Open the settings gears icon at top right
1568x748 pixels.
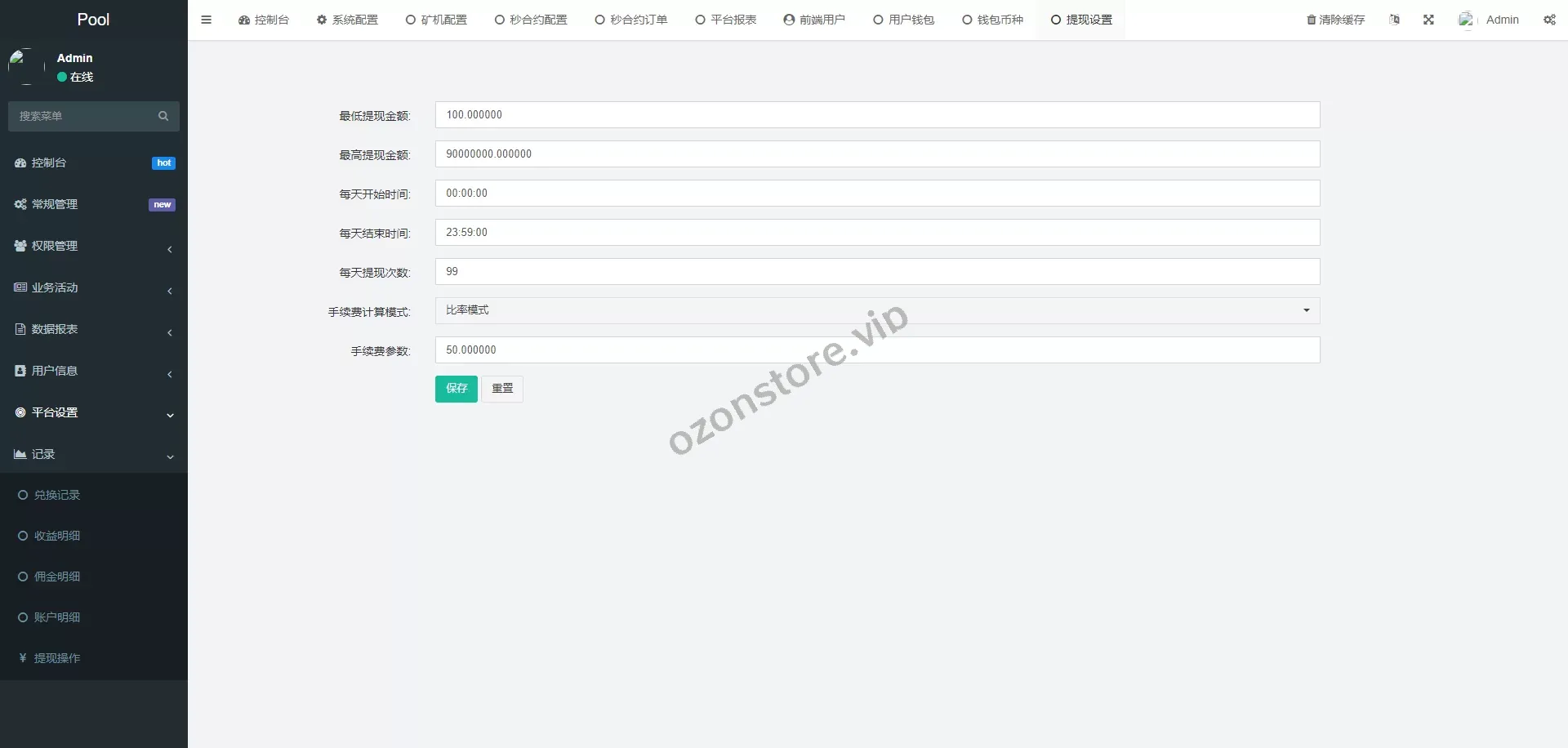tap(1549, 20)
